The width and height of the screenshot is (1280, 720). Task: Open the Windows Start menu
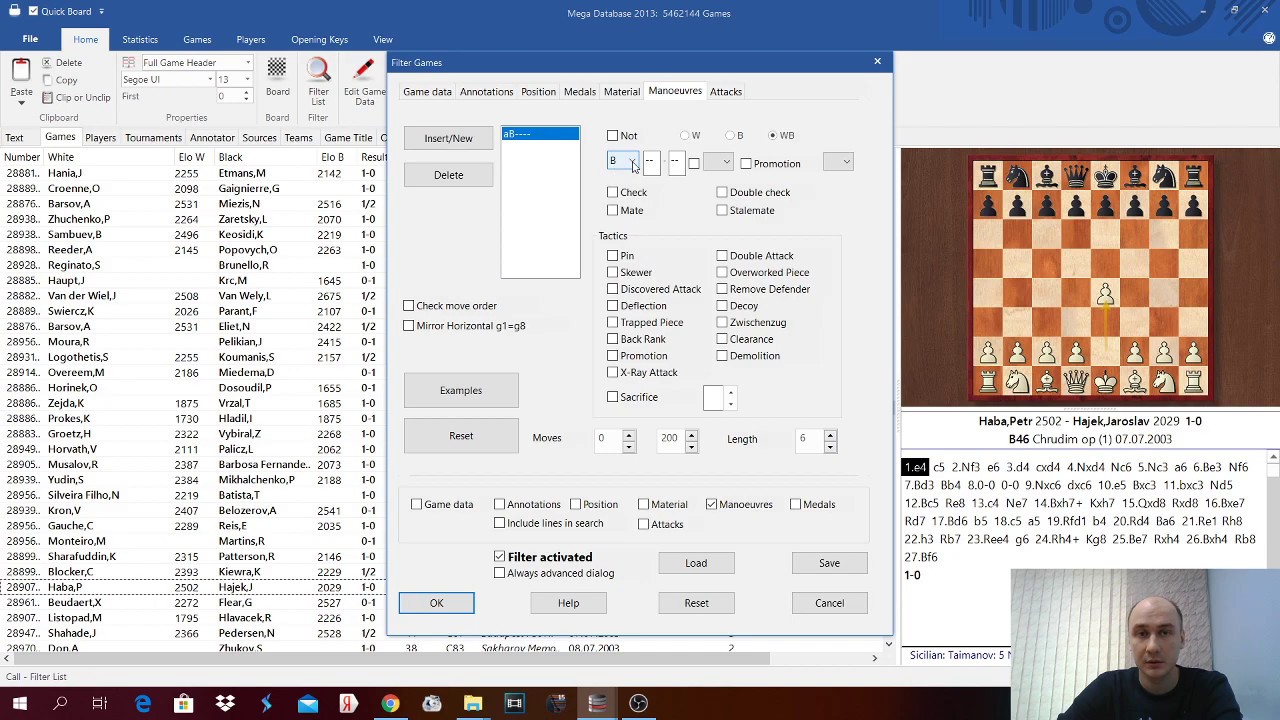(x=19, y=704)
